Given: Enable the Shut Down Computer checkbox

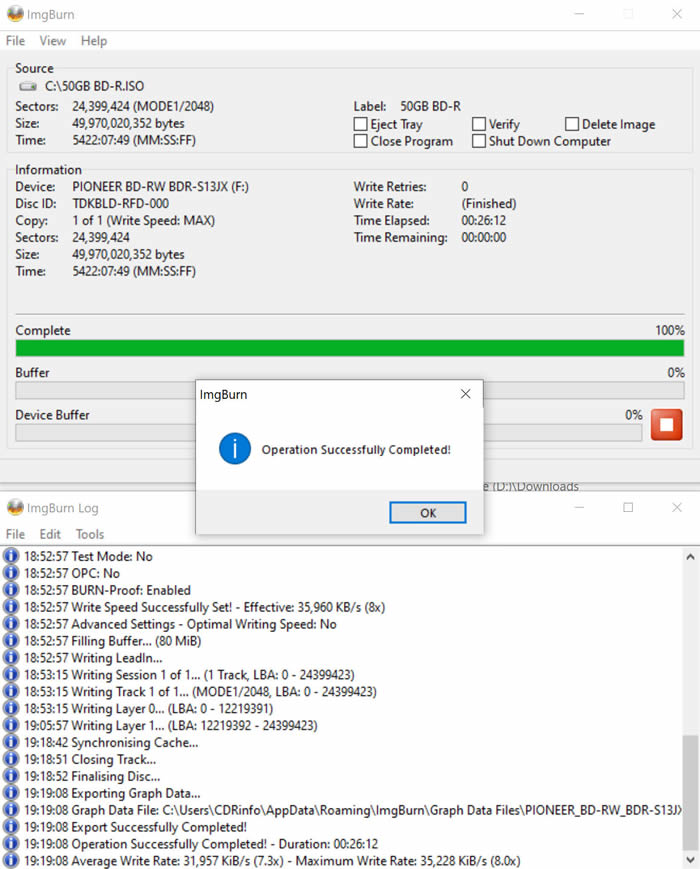Looking at the screenshot, I should [479, 141].
